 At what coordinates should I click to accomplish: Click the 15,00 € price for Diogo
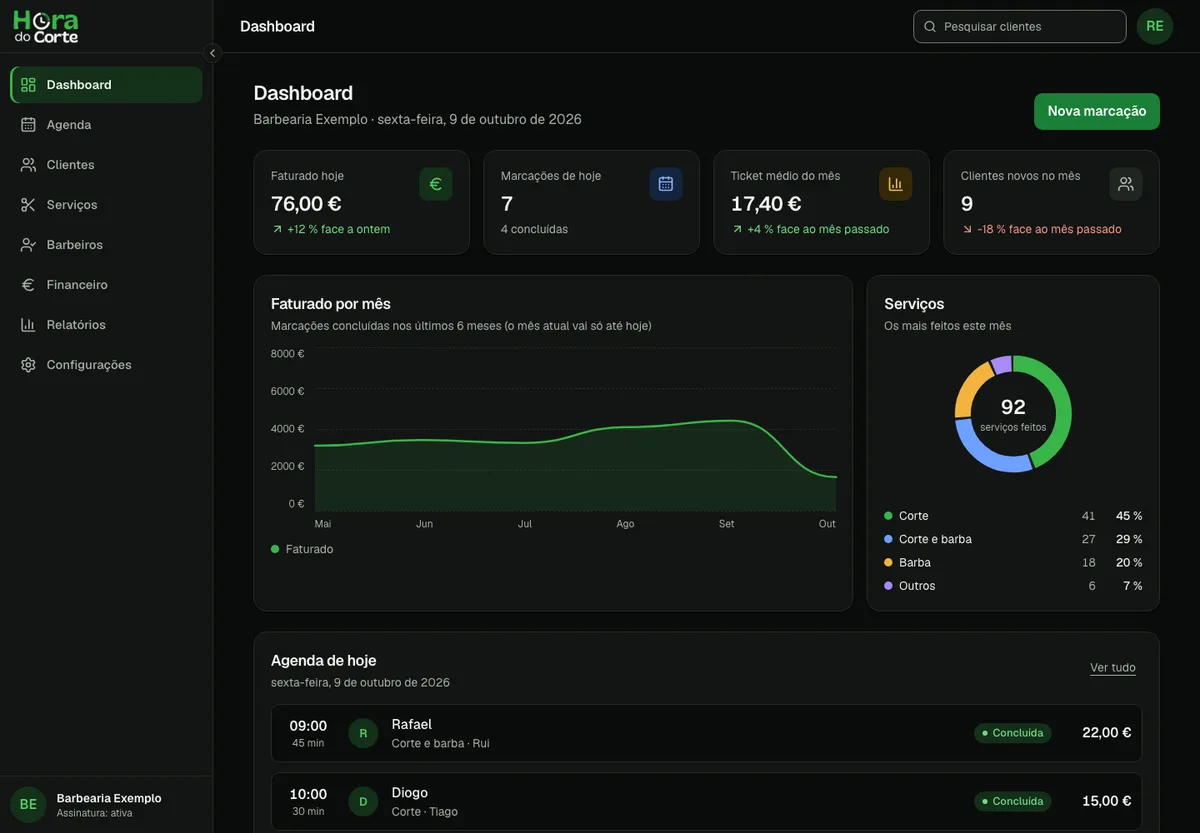(x=1107, y=801)
